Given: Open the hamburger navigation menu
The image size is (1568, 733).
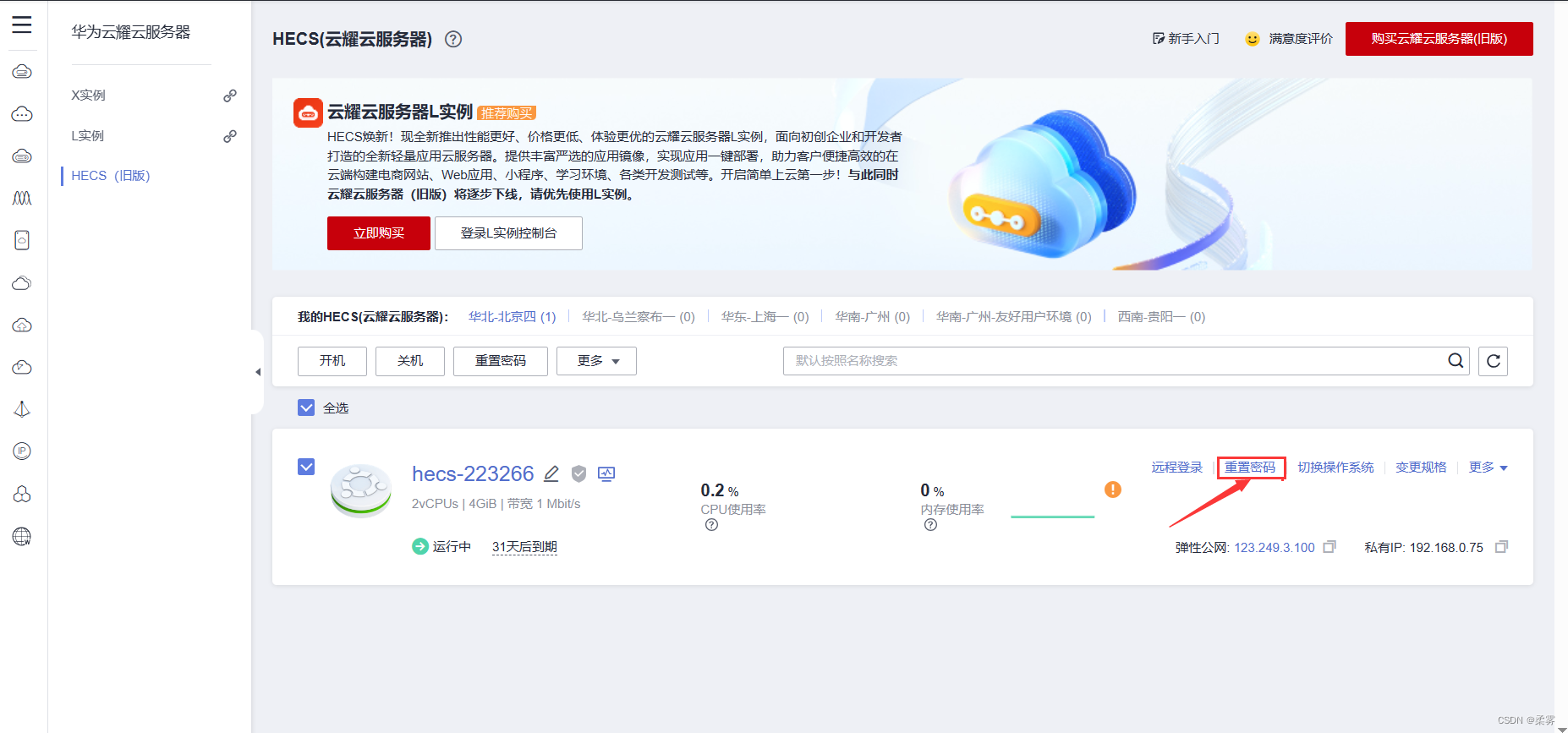Looking at the screenshot, I should tap(22, 25).
